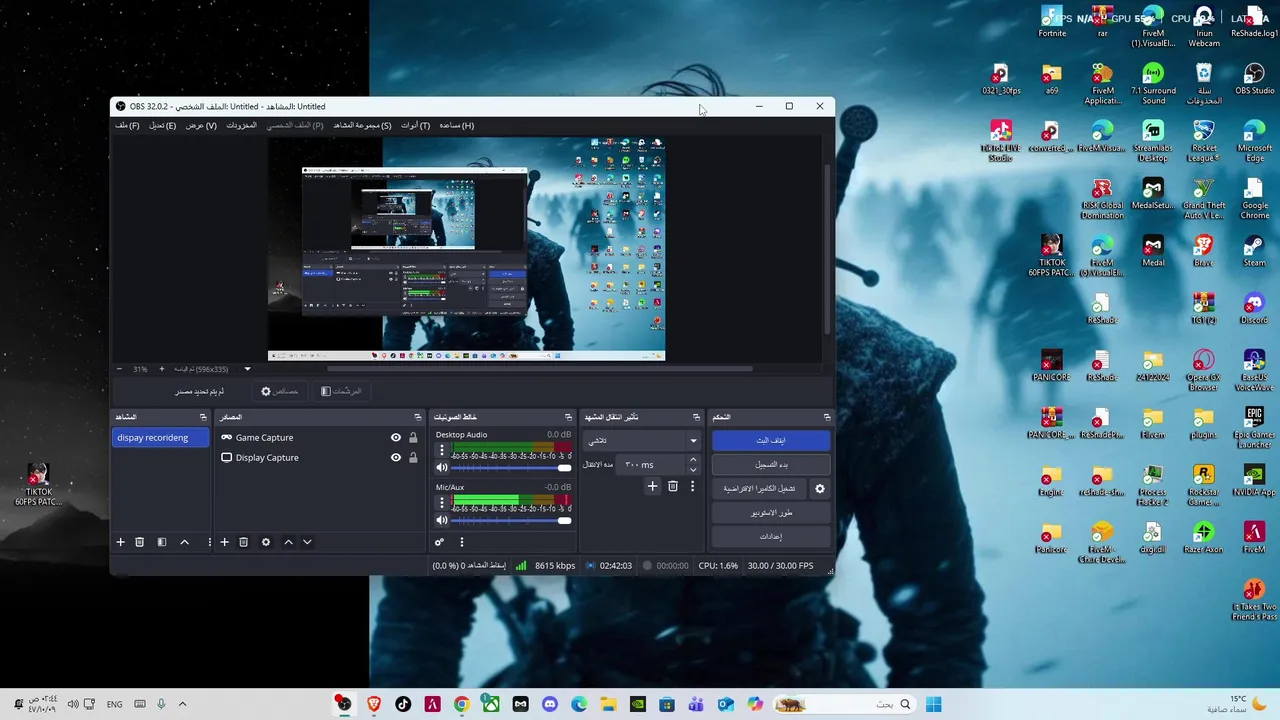Undock the Scenes panel with its float icon

(203, 417)
